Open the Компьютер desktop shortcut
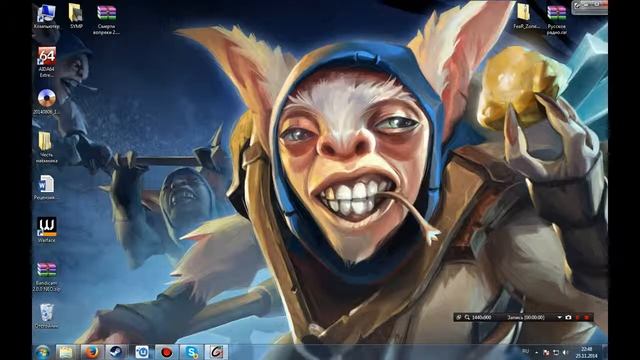Viewport: 640px width, 360px height. 46,16
